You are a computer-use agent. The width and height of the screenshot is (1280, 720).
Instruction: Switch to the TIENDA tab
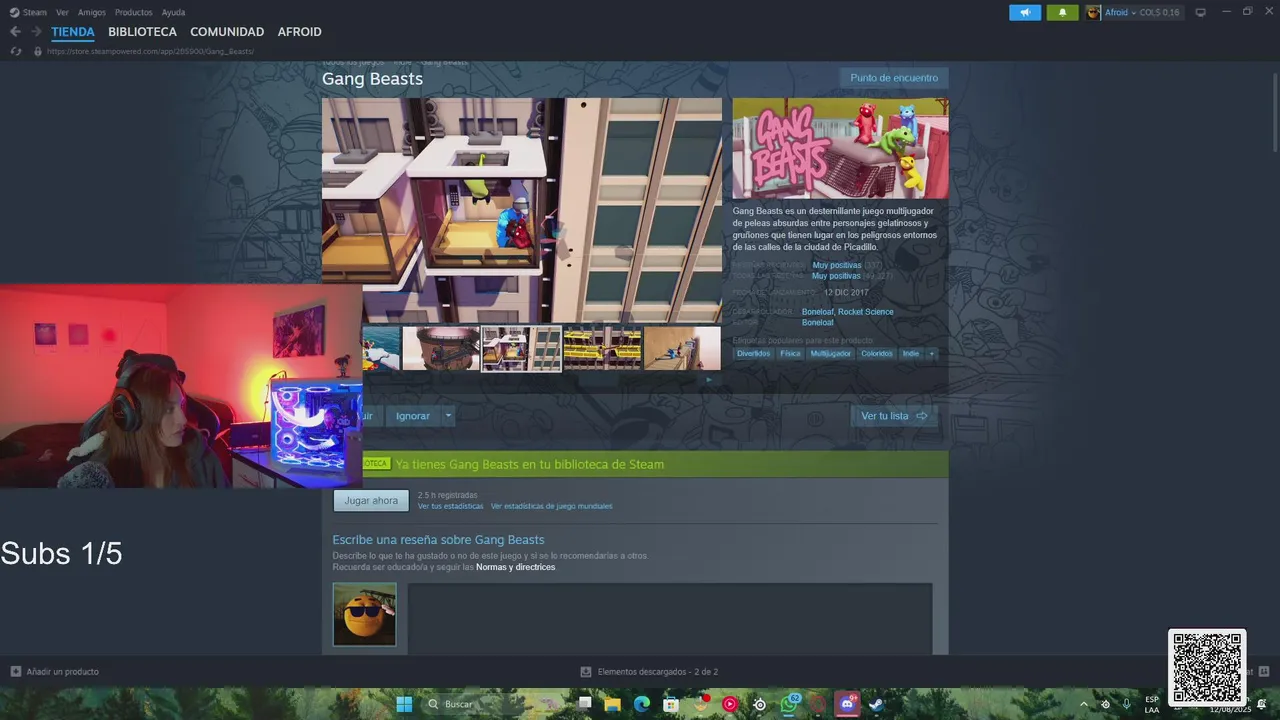pyautogui.click(x=73, y=32)
